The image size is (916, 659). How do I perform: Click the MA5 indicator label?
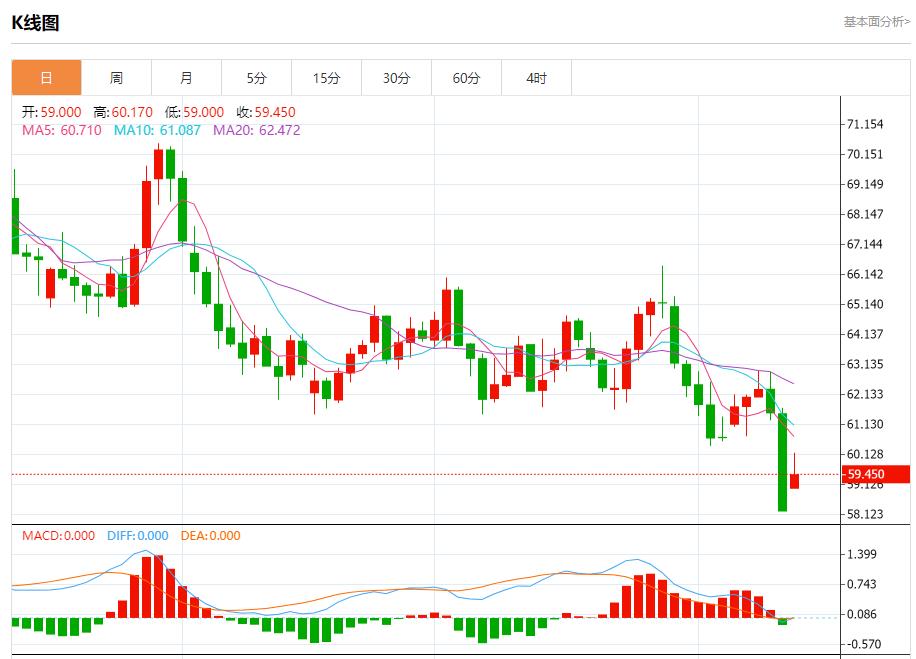coord(61,130)
